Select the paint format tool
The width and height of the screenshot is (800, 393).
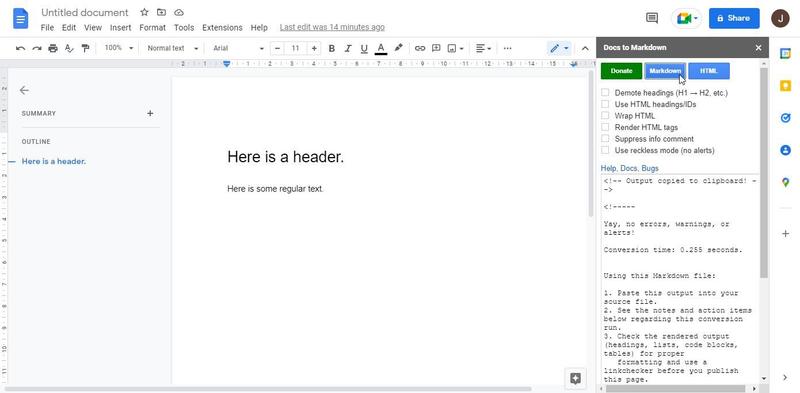tap(85, 48)
